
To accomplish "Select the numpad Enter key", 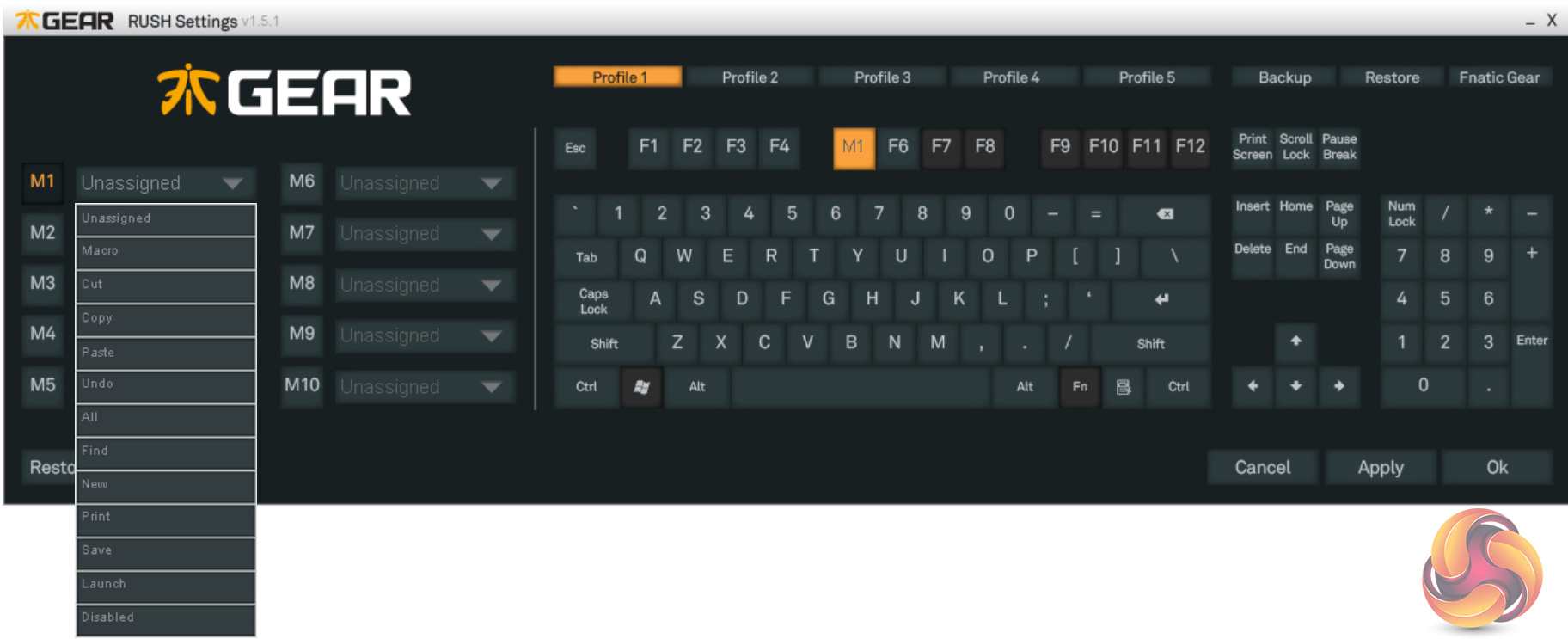I will coord(1532,364).
